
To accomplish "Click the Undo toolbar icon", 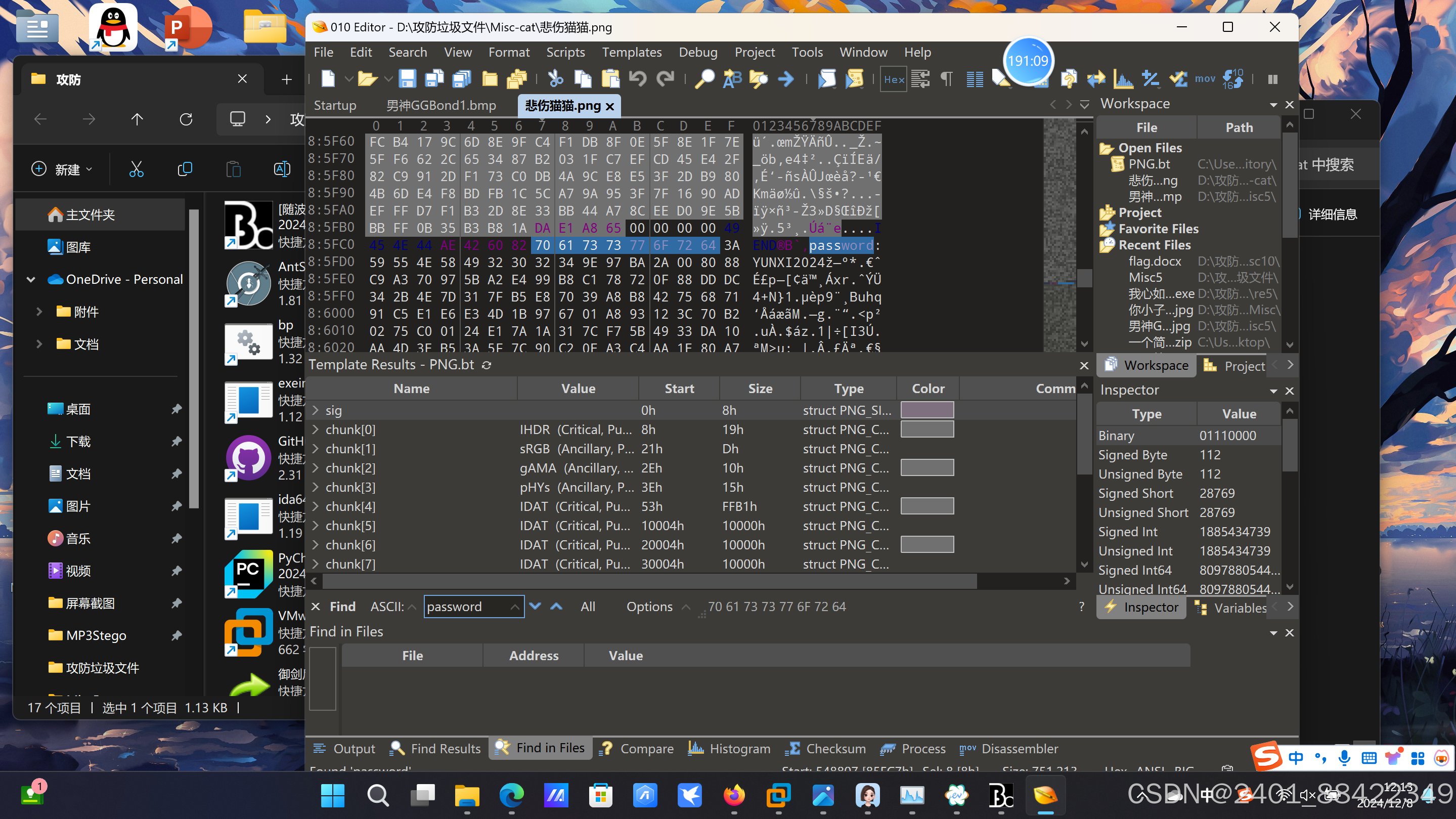I will pyautogui.click(x=638, y=79).
